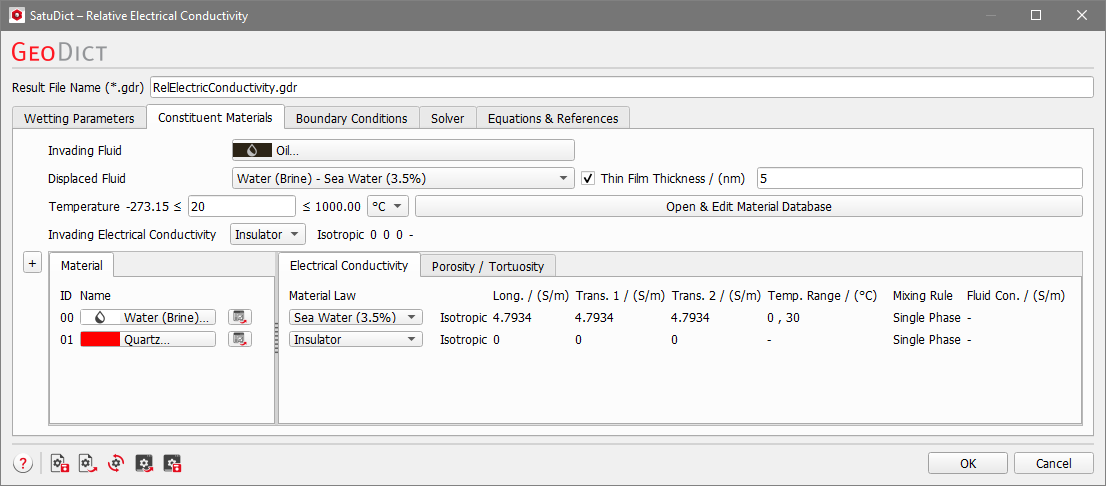Click the Cancel button
Image resolution: width=1106 pixels, height=486 pixels.
point(1054,463)
